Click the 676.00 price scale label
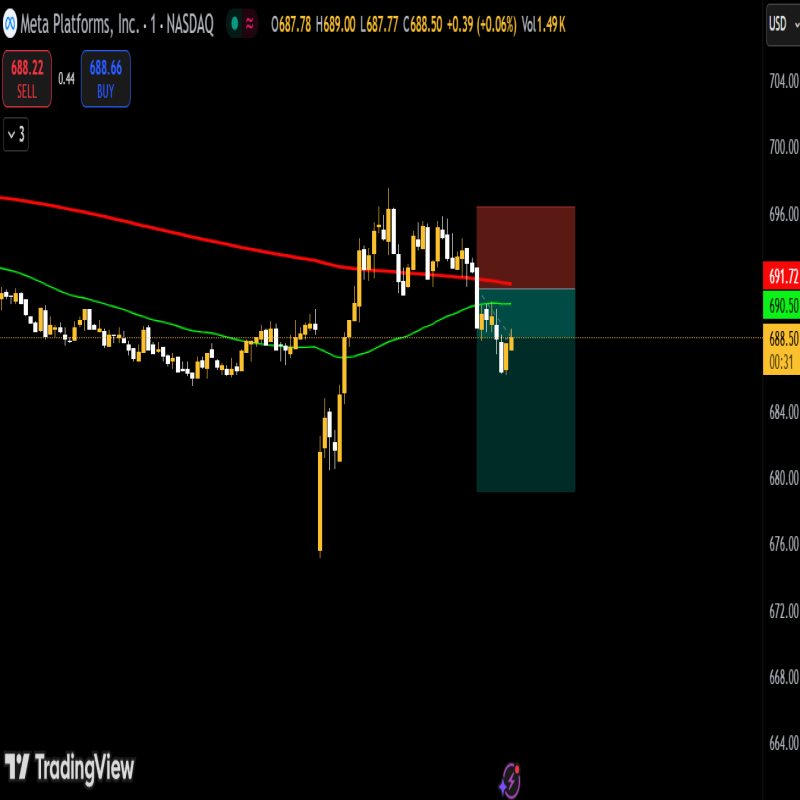The width and height of the screenshot is (800, 800). click(x=784, y=544)
